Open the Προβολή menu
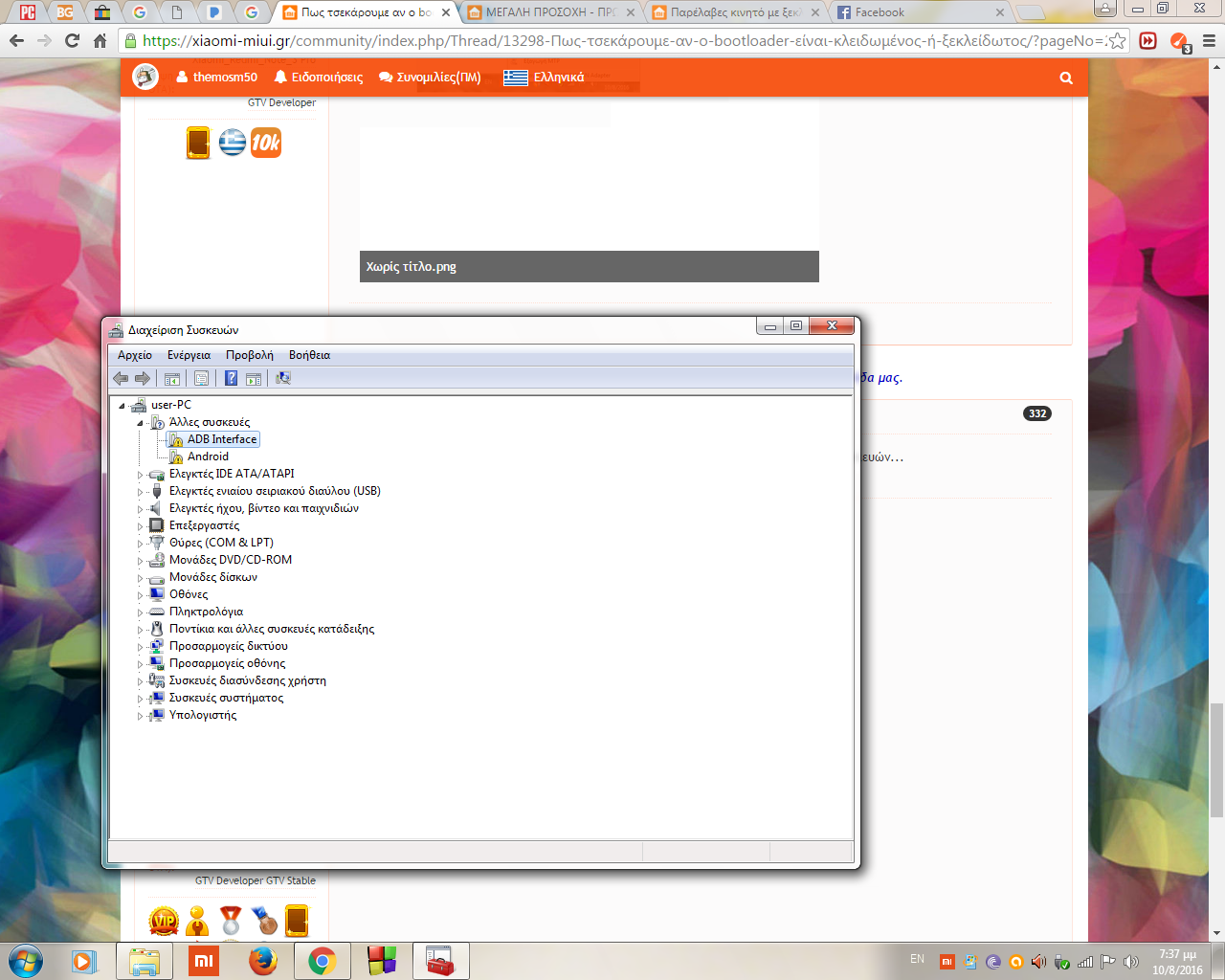The width and height of the screenshot is (1225, 980). pos(249,355)
